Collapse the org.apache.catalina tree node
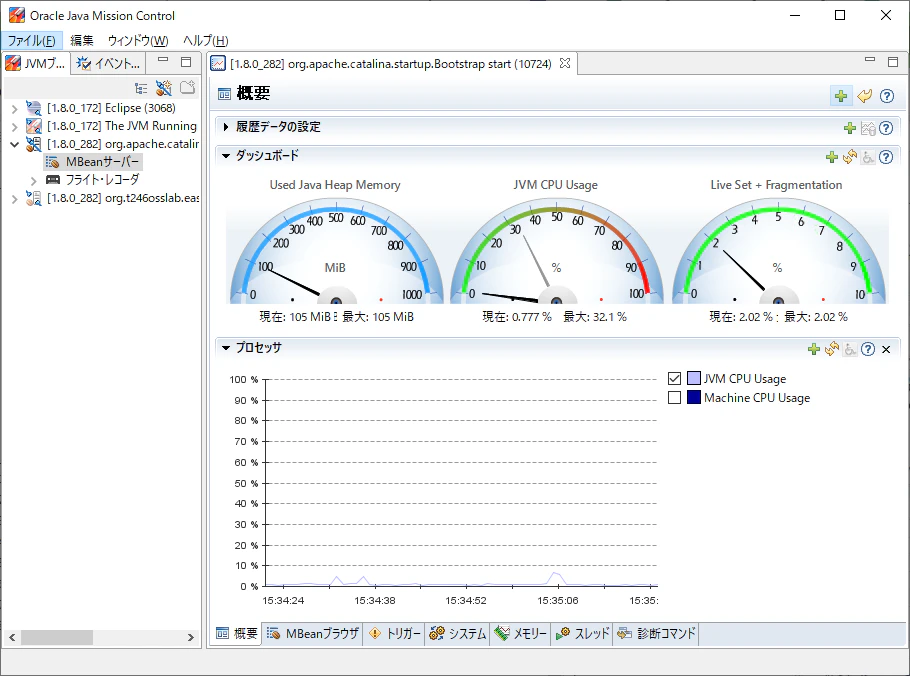 (x=15, y=144)
